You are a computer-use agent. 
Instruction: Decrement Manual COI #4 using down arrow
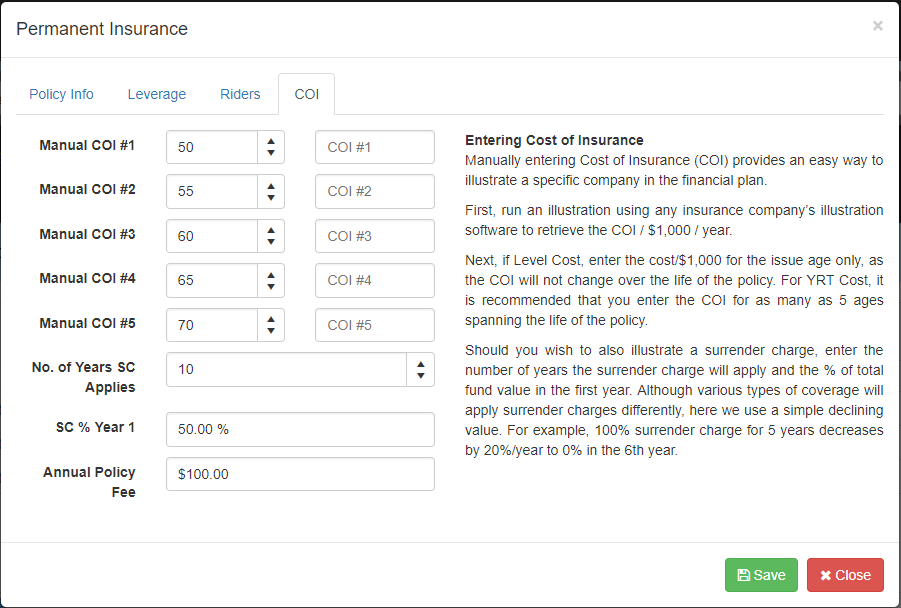[x=271, y=287]
